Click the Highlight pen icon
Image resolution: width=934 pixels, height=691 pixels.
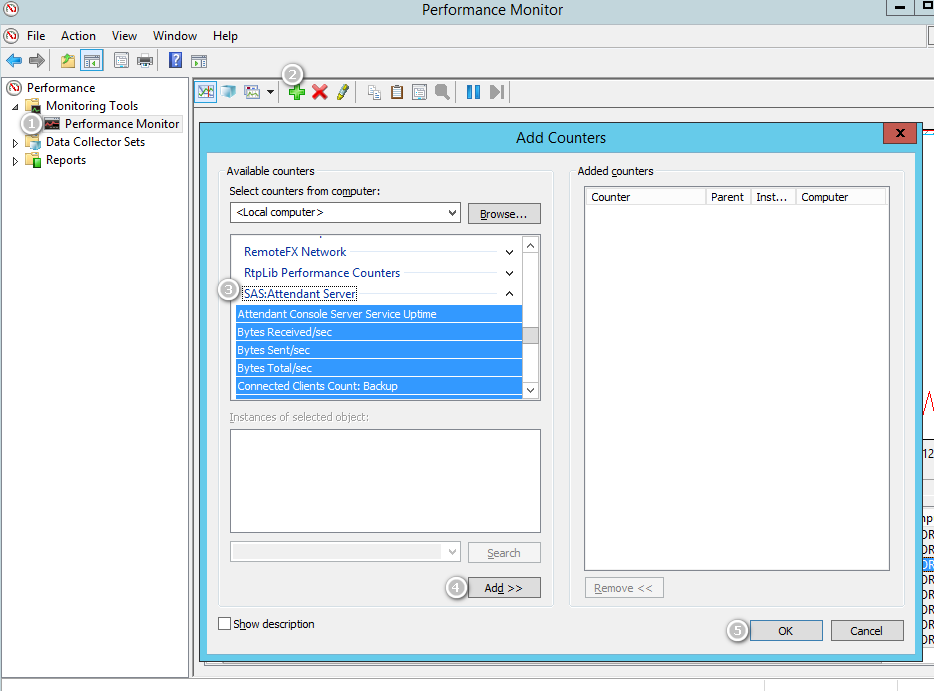(x=343, y=92)
